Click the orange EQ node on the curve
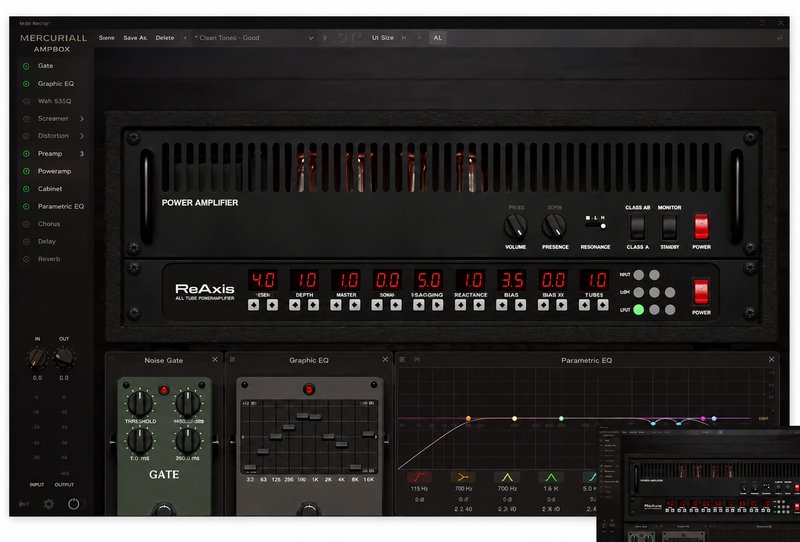Screen dimensions: 800x542 [x=468, y=418]
